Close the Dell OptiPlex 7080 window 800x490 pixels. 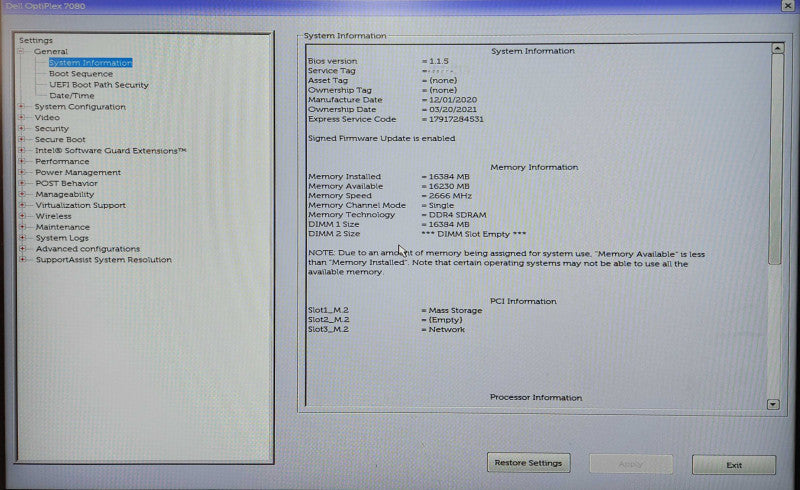[788, 6]
